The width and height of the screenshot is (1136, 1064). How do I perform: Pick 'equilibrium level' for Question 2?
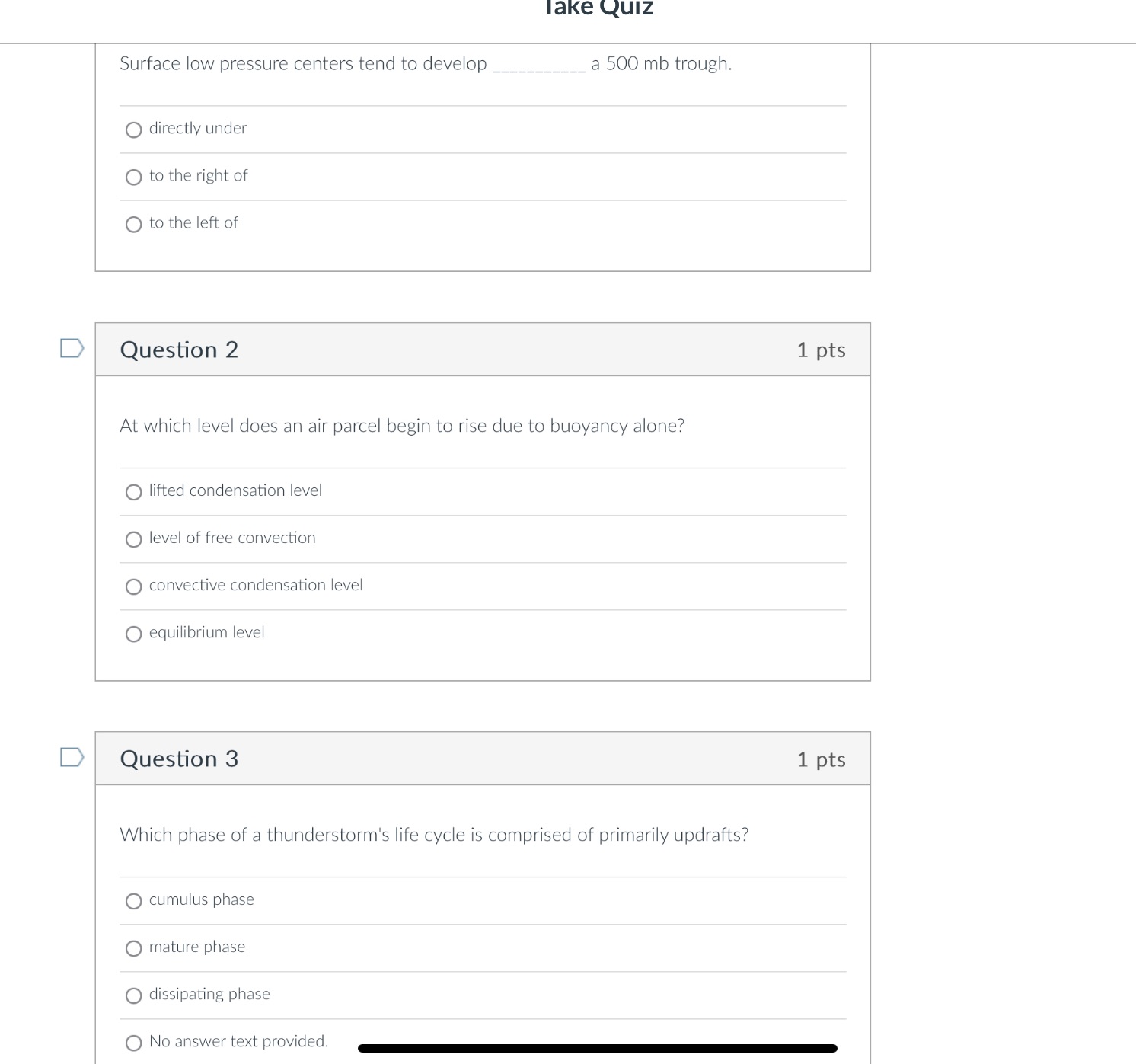pyautogui.click(x=133, y=634)
